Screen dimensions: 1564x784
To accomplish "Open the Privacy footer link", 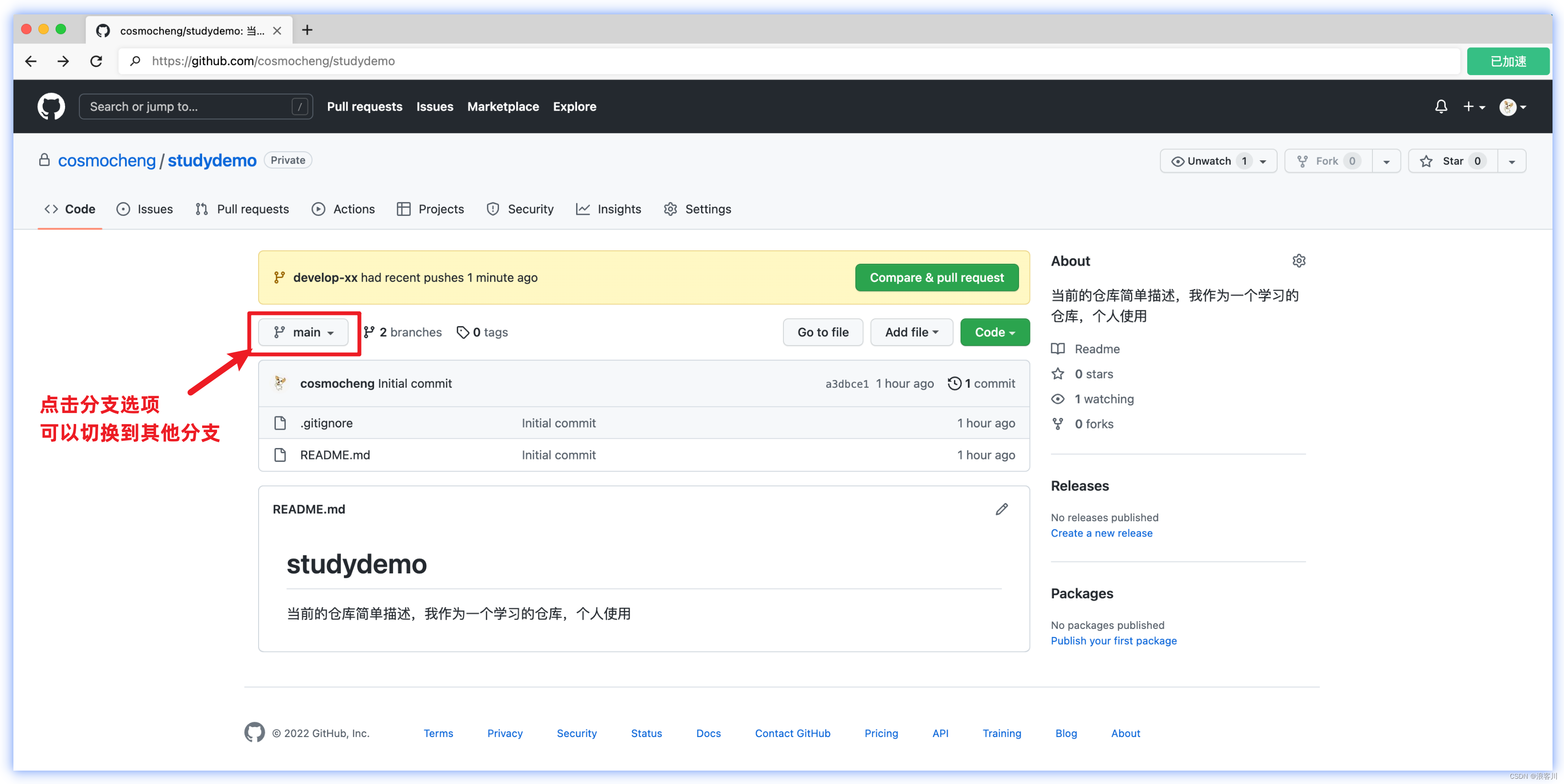I will point(505,733).
